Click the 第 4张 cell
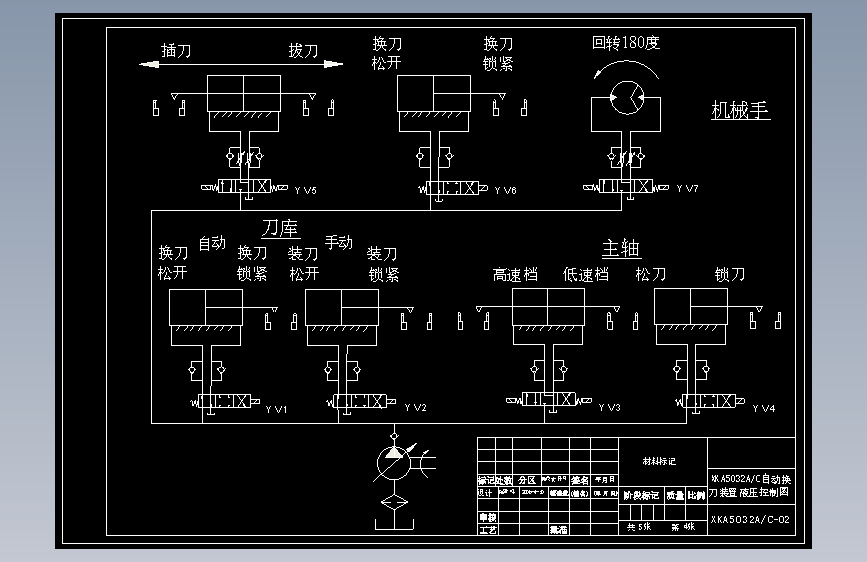 tap(683, 527)
